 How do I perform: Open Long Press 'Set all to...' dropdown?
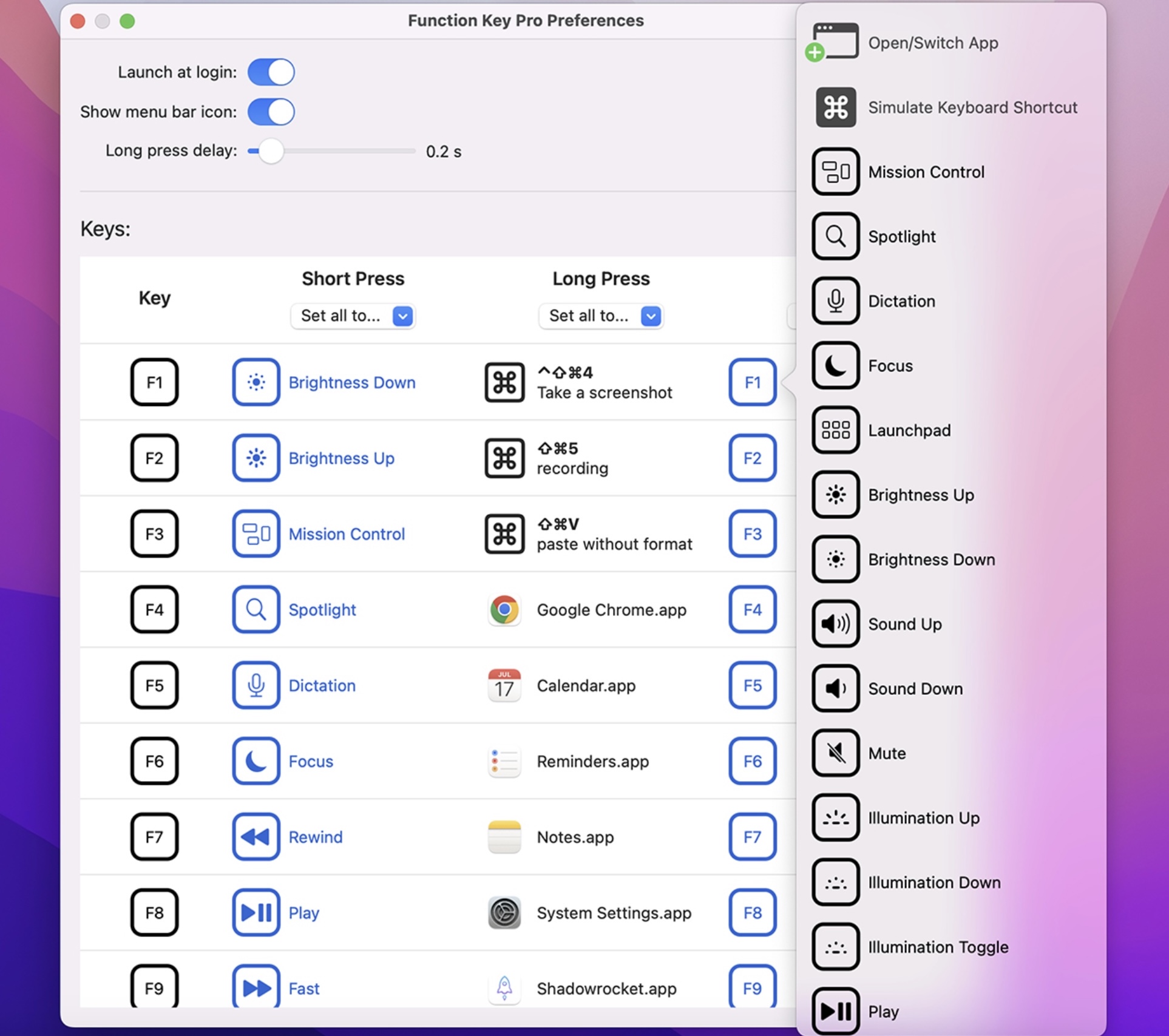[x=600, y=316]
